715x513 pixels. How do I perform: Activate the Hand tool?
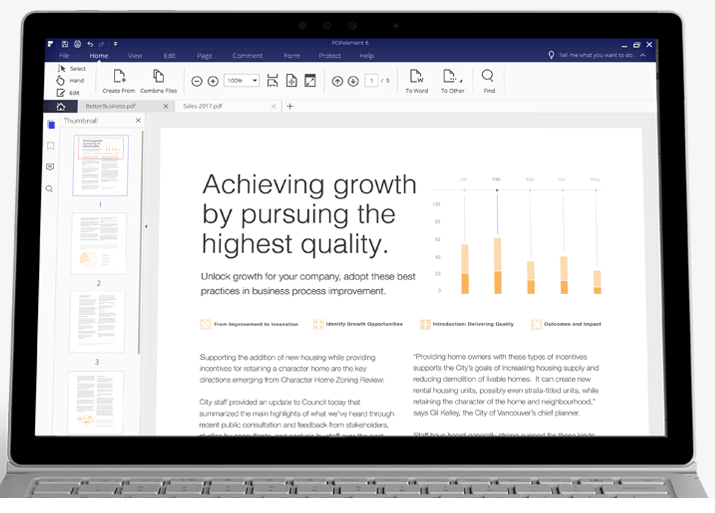62,80
